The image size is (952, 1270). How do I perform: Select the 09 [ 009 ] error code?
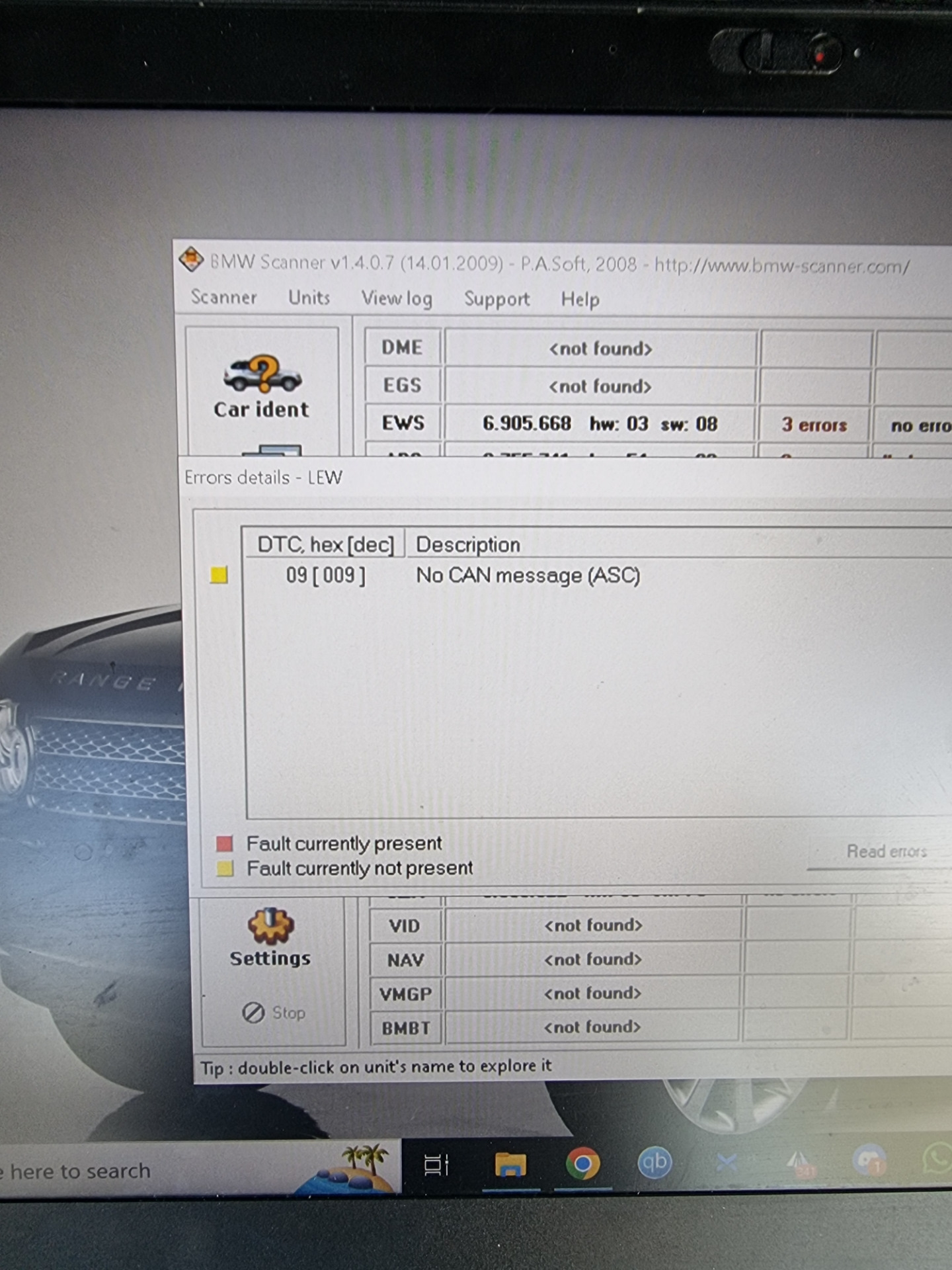click(x=325, y=575)
